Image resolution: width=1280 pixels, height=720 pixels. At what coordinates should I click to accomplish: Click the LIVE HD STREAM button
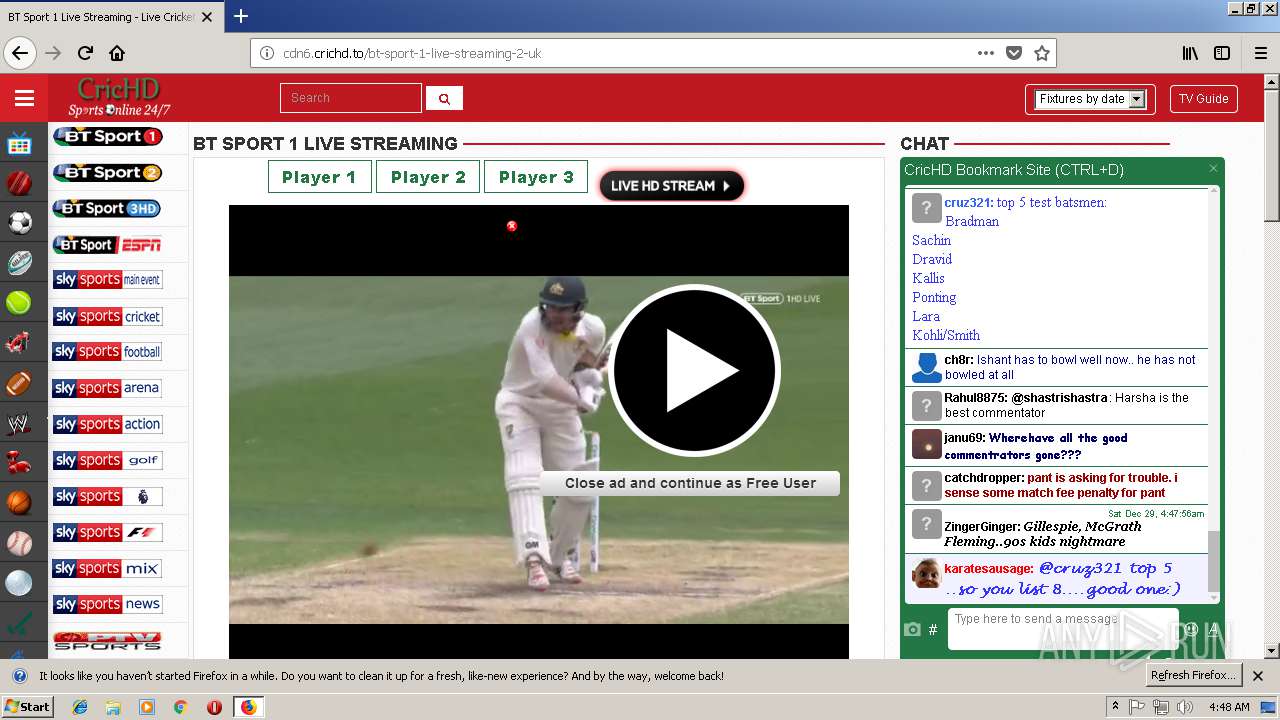point(671,186)
